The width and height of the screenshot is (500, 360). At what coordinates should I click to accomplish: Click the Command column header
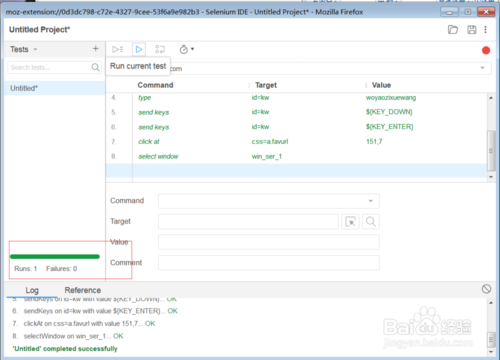click(155, 85)
